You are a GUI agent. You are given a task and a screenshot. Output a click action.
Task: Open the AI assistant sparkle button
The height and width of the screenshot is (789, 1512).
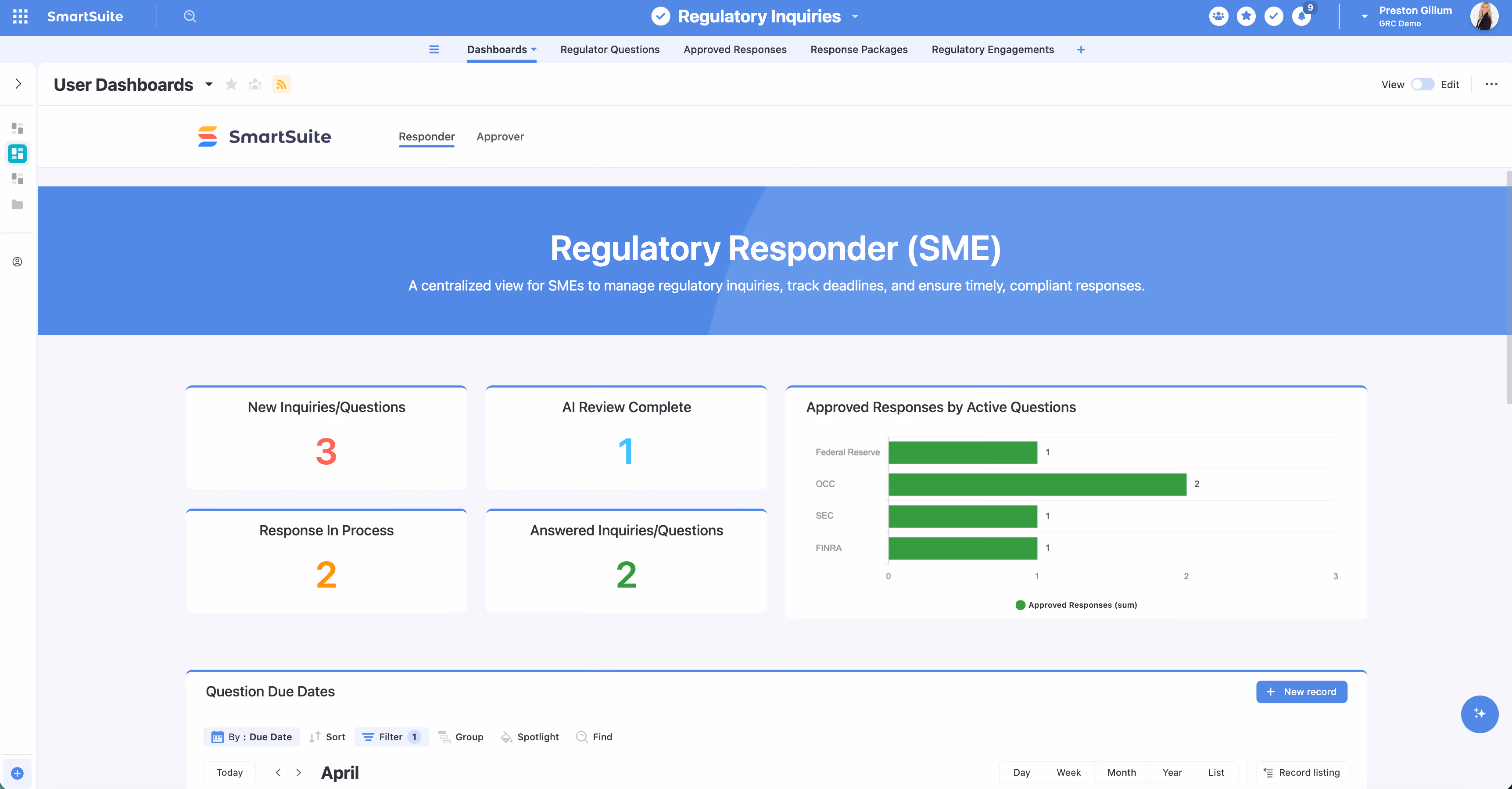(x=1479, y=714)
